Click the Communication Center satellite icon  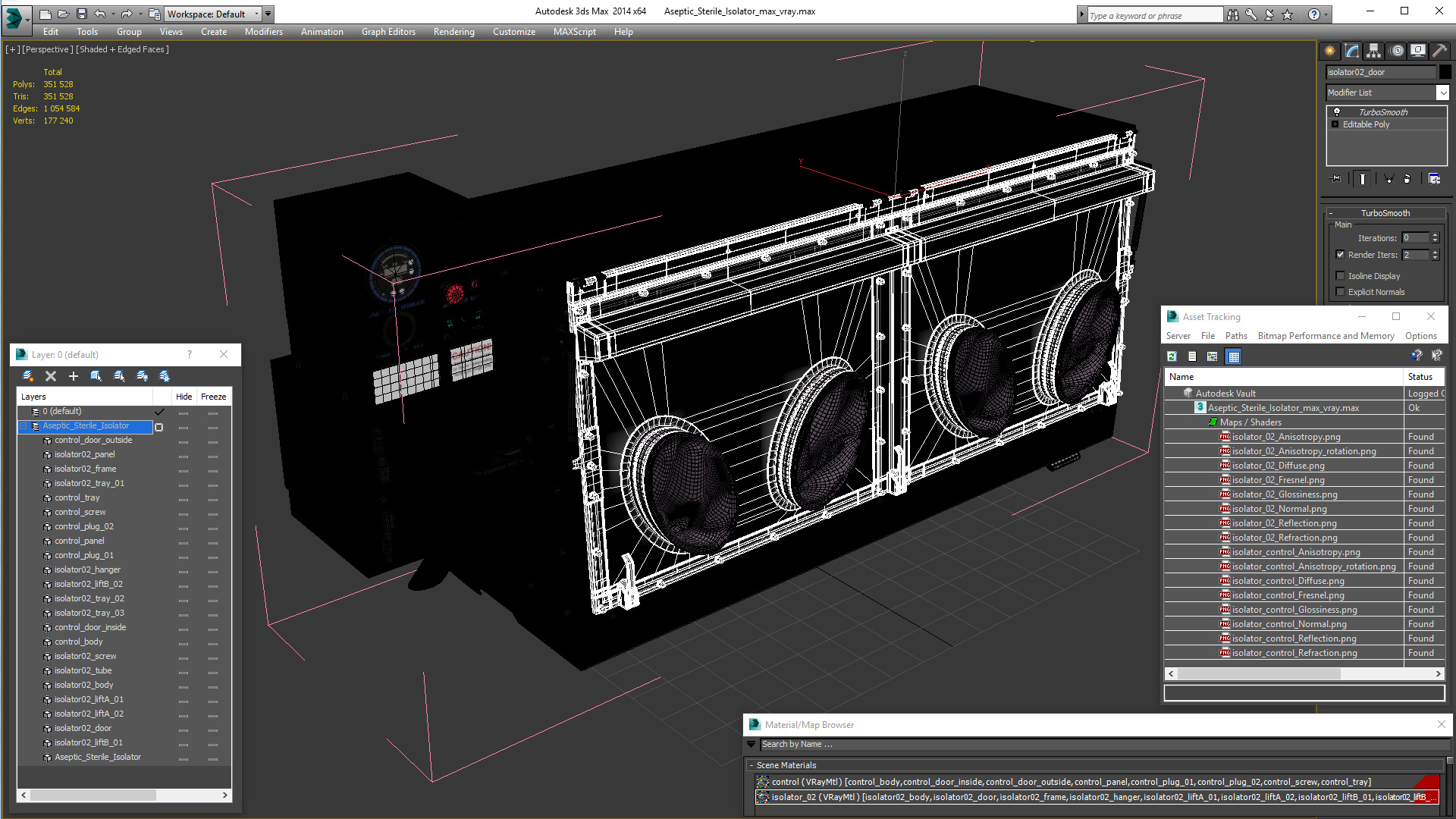pyautogui.click(x=1269, y=14)
